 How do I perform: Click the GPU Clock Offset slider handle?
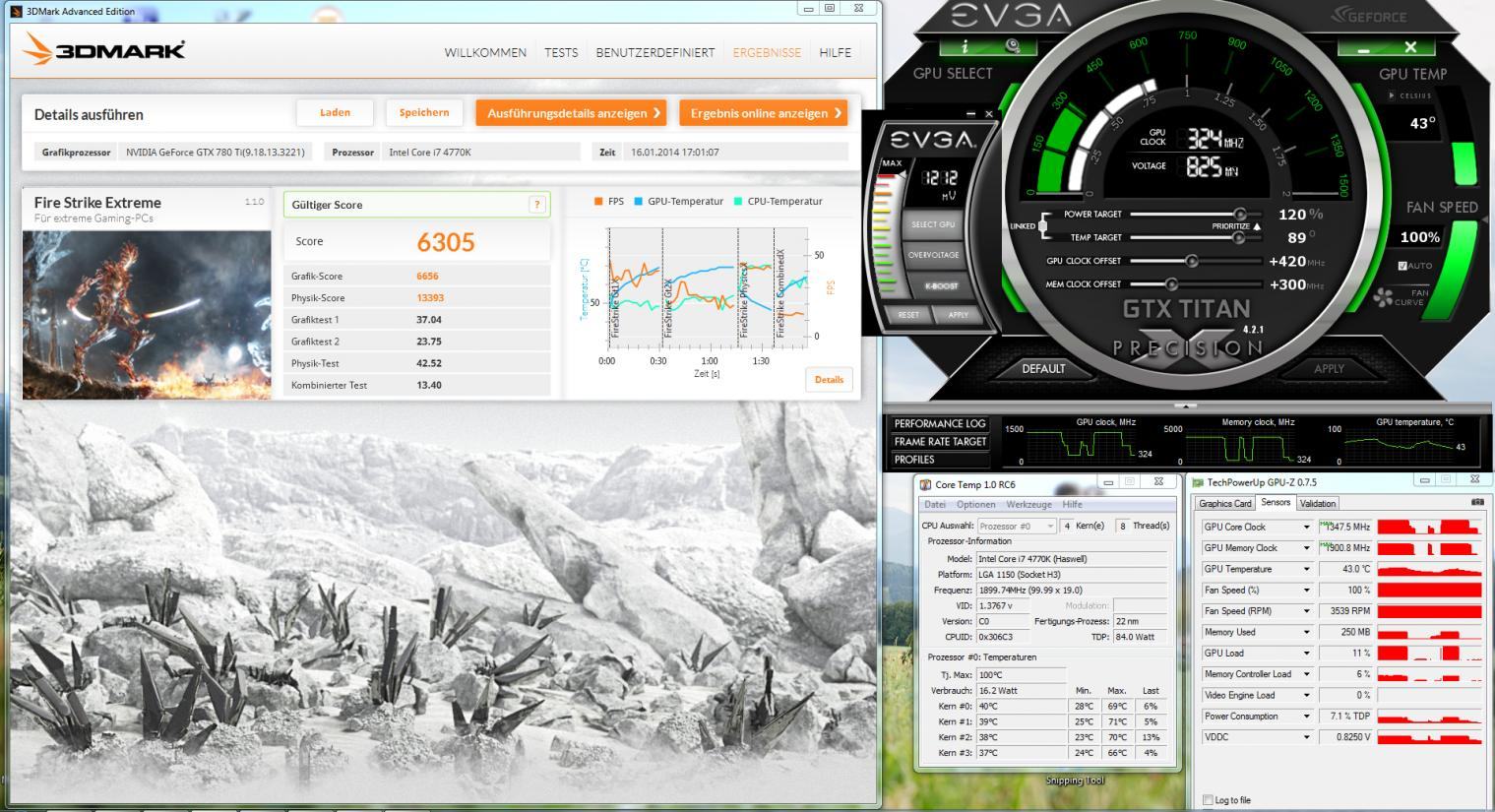coord(1192,261)
